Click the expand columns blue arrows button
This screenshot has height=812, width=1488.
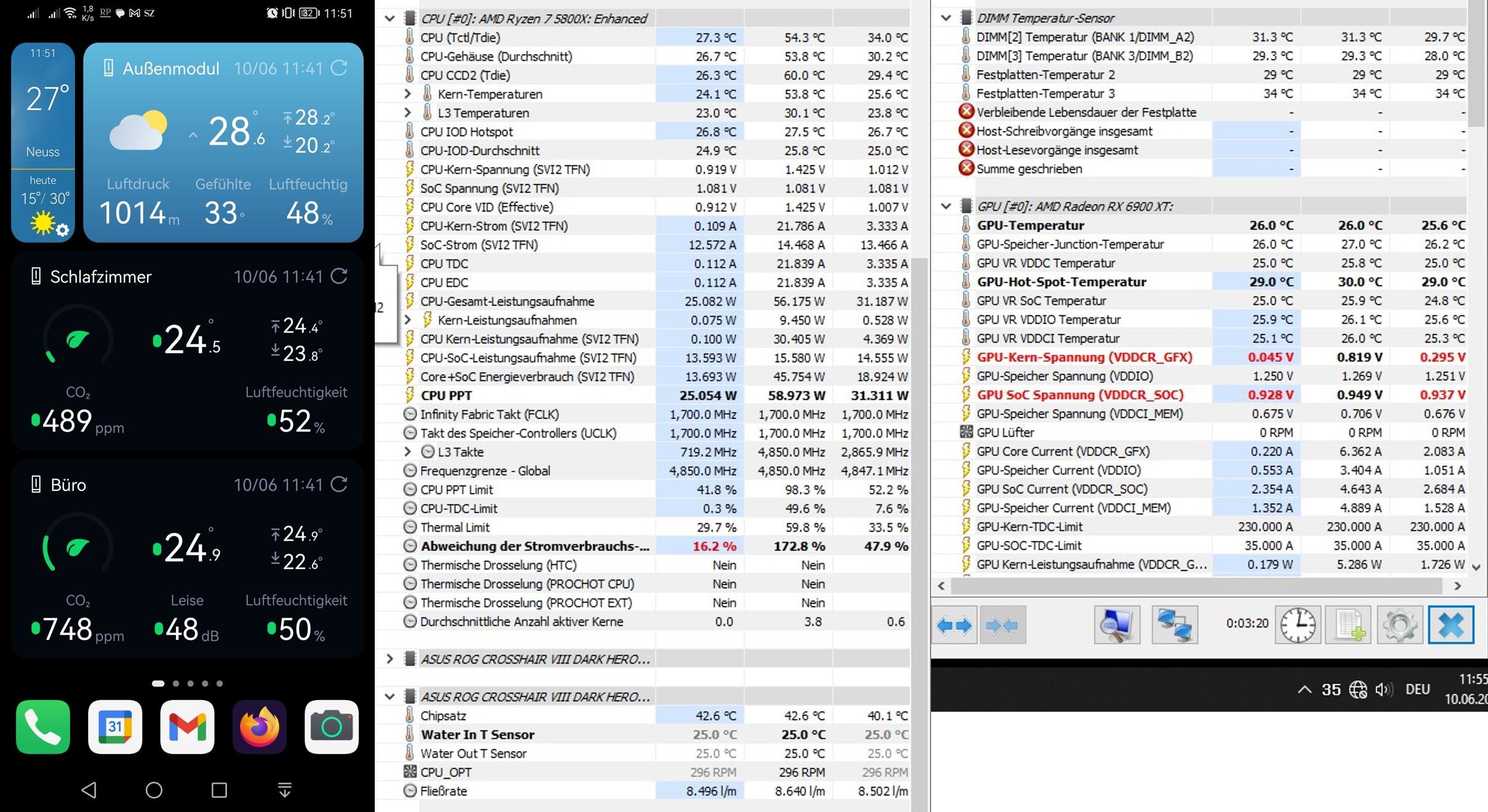pos(954,626)
